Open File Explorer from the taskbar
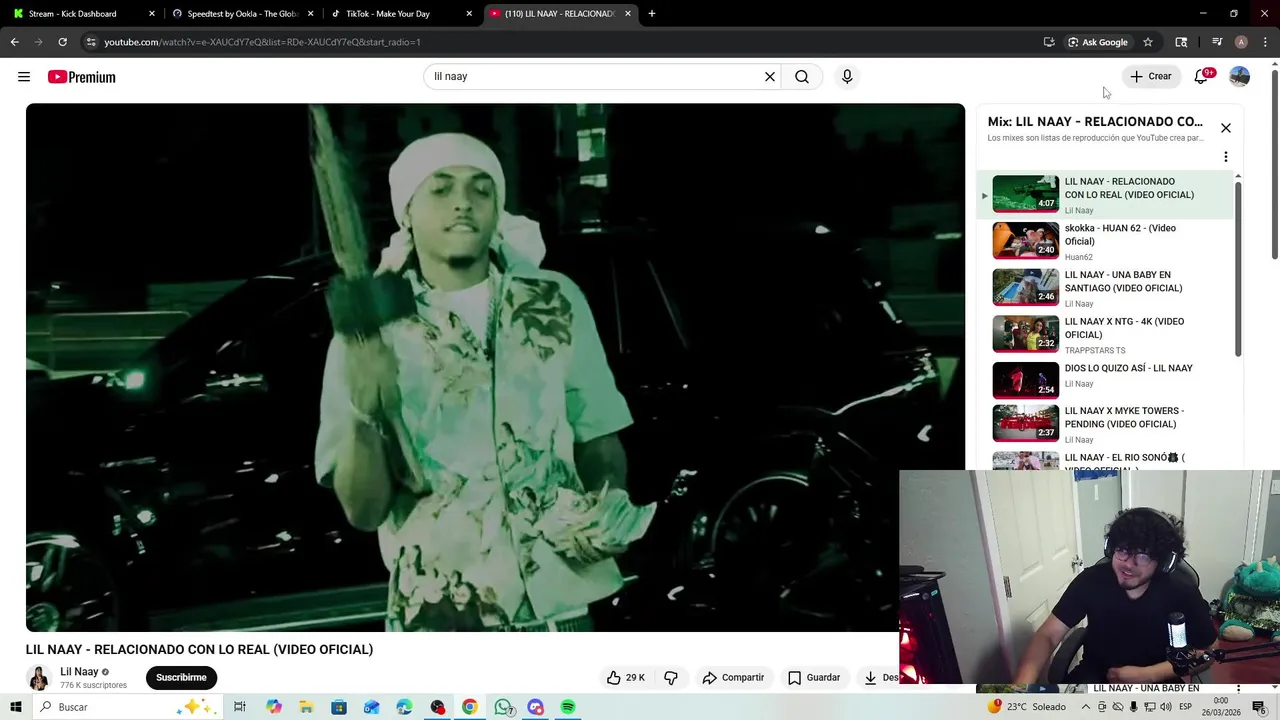This screenshot has width=1280, height=720. [306, 707]
